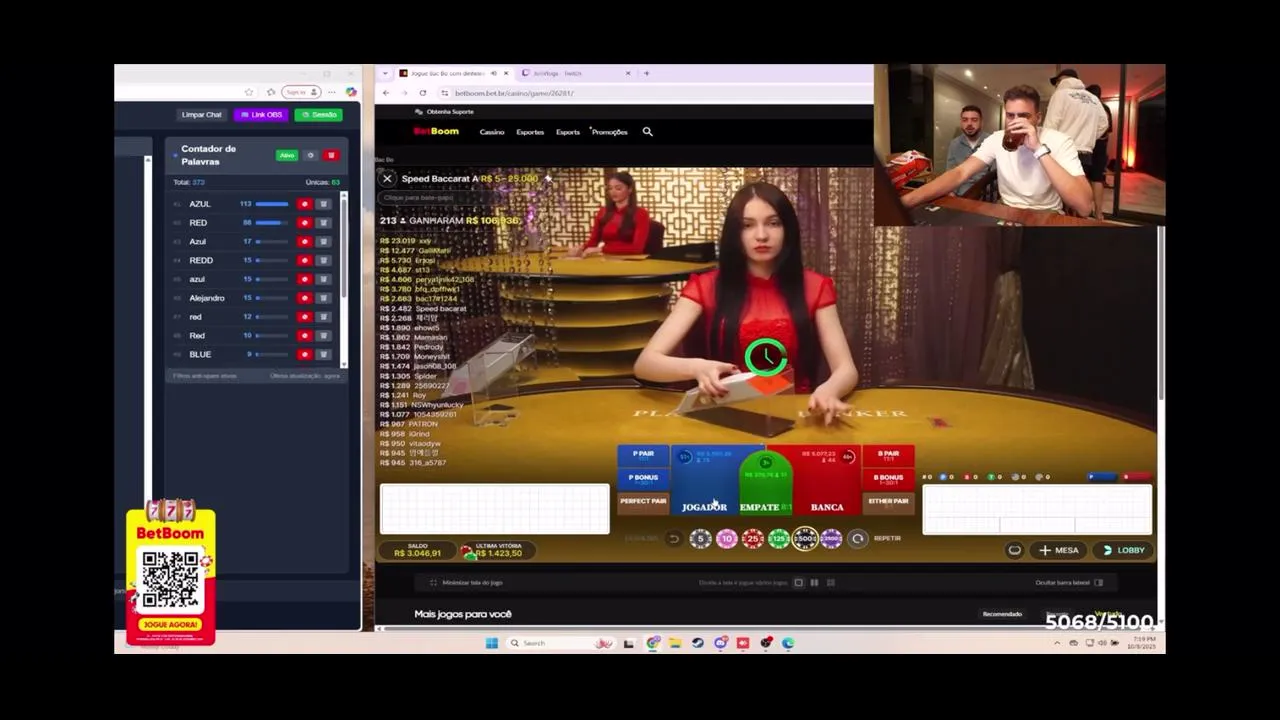Viewport: 1280px width, 720px height.
Task: Toggle Ocultar barra lateral
Action: [x=1069, y=582]
